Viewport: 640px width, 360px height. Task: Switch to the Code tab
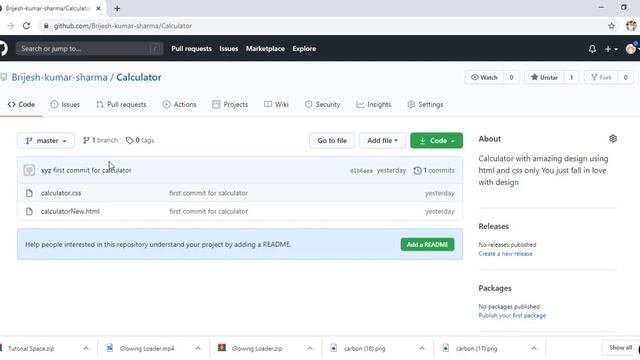click(21, 105)
